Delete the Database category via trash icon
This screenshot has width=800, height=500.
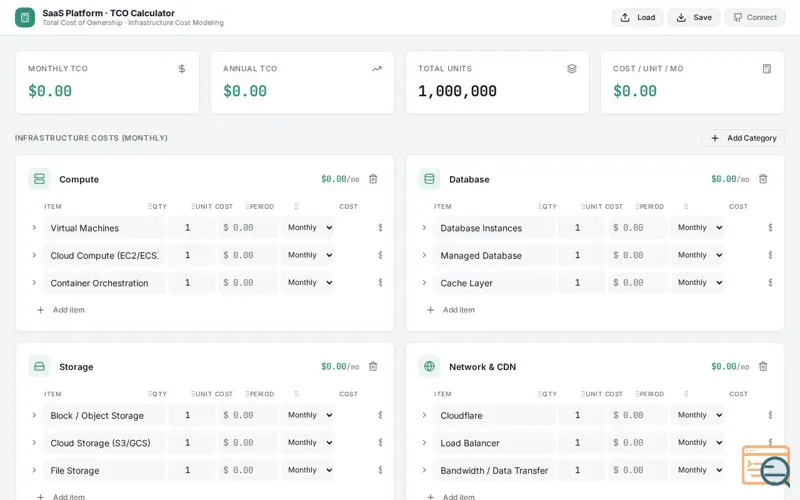[763, 179]
